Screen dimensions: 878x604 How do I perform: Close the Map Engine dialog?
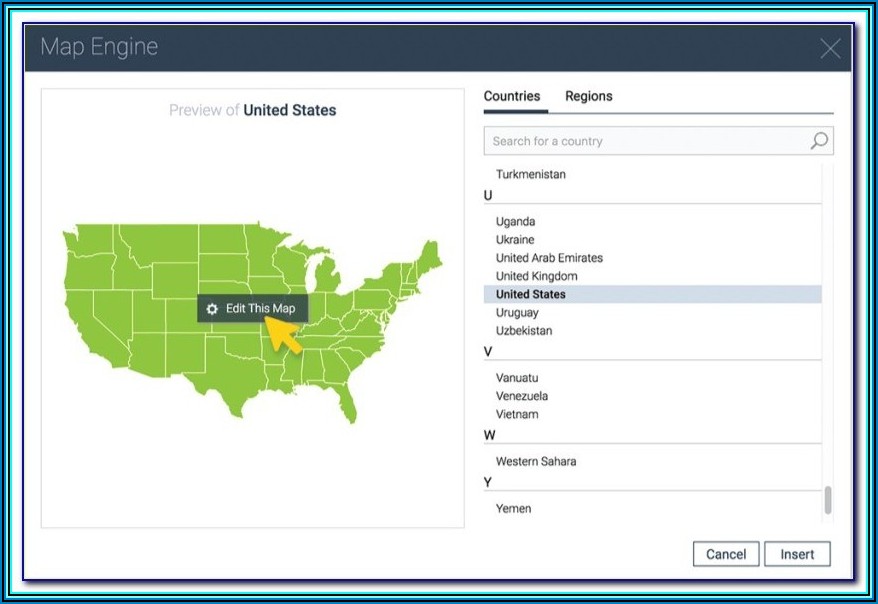pyautogui.click(x=830, y=48)
